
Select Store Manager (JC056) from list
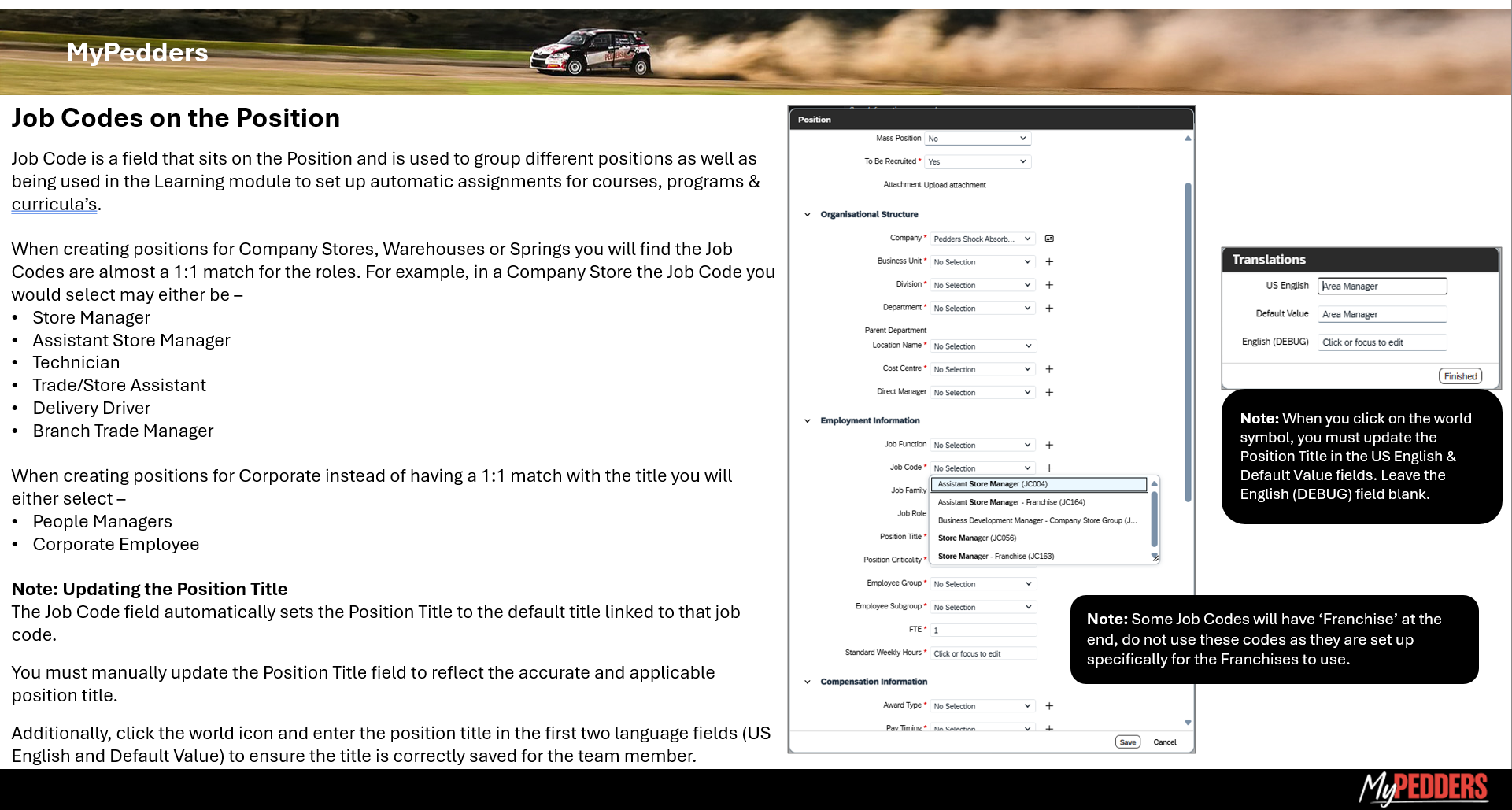[x=977, y=538]
